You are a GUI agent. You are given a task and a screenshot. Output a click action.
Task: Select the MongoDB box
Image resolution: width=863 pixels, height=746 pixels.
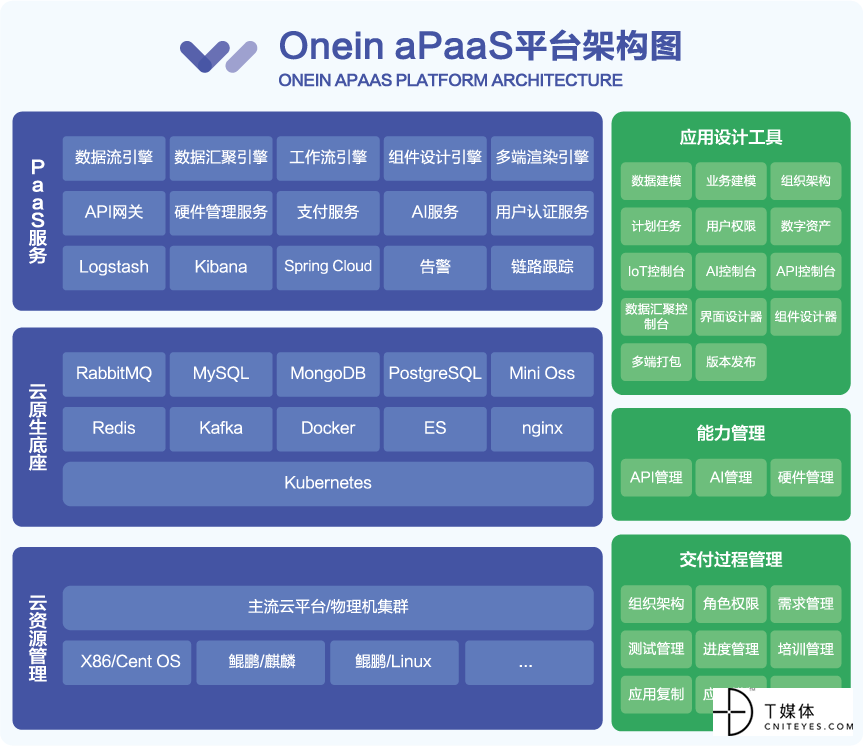coord(328,374)
